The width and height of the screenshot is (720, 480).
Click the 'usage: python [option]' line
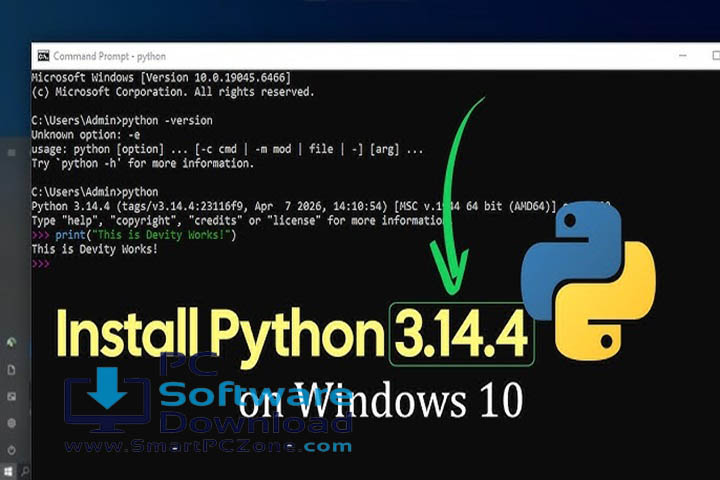coord(227,149)
